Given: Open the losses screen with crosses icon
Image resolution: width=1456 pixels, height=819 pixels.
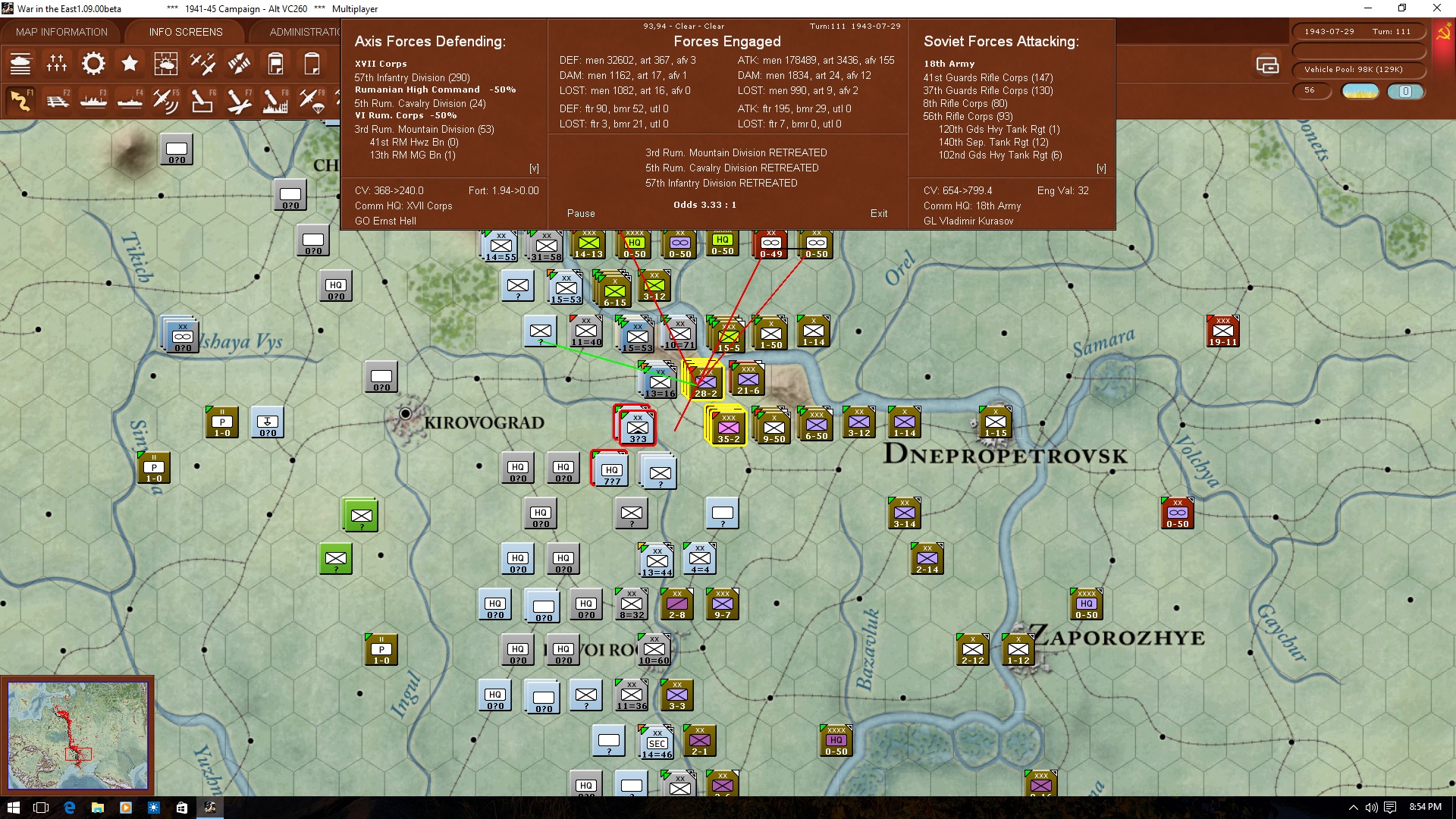Looking at the screenshot, I should 57,64.
